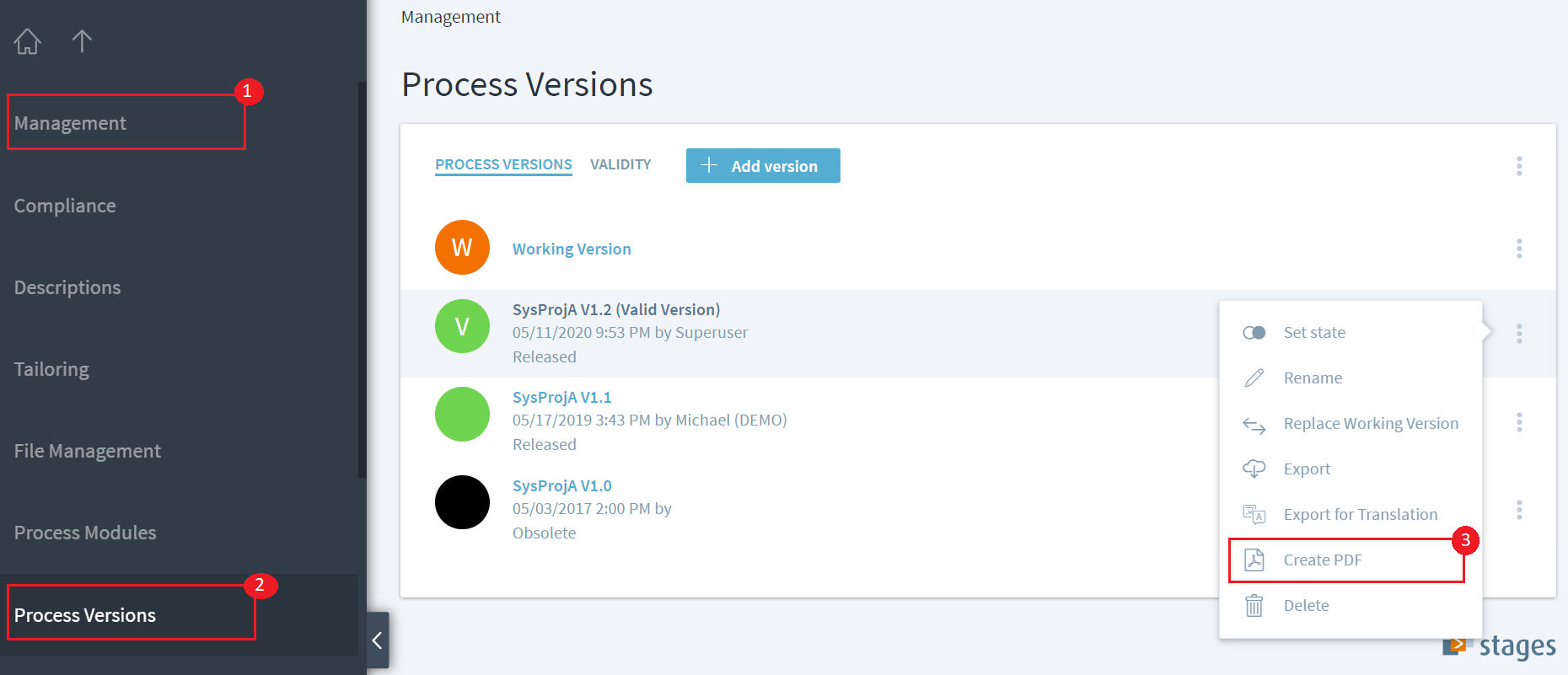The height and width of the screenshot is (675, 1568).
Task: Collapse the sidebar with the chevron arrow
Action: tap(378, 640)
